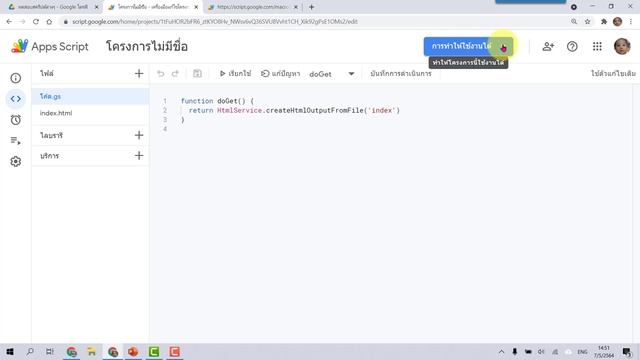This screenshot has width=640, height=360.
Task: Open browser extensions puzzle icon
Action: [x=604, y=22]
